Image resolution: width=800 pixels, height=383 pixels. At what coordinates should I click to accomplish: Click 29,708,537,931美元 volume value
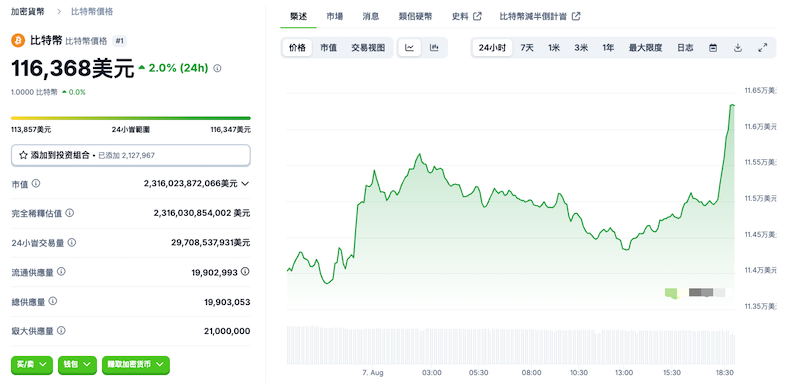(211, 243)
